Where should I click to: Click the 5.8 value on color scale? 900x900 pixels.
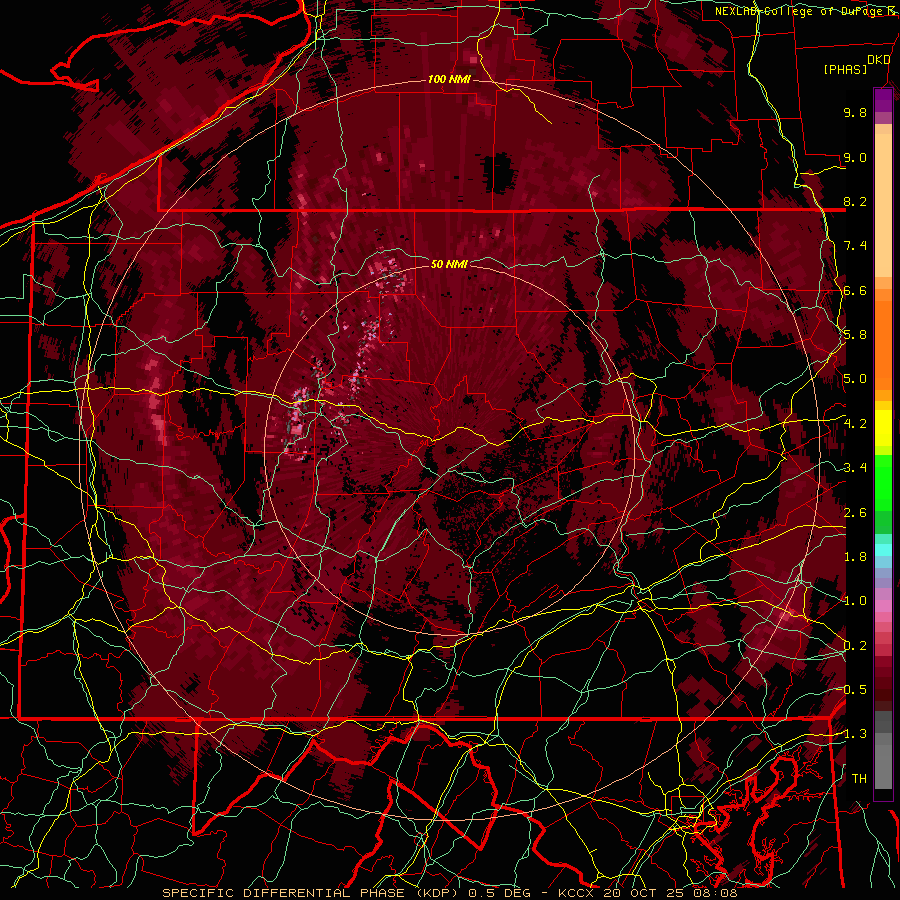pyautogui.click(x=855, y=335)
